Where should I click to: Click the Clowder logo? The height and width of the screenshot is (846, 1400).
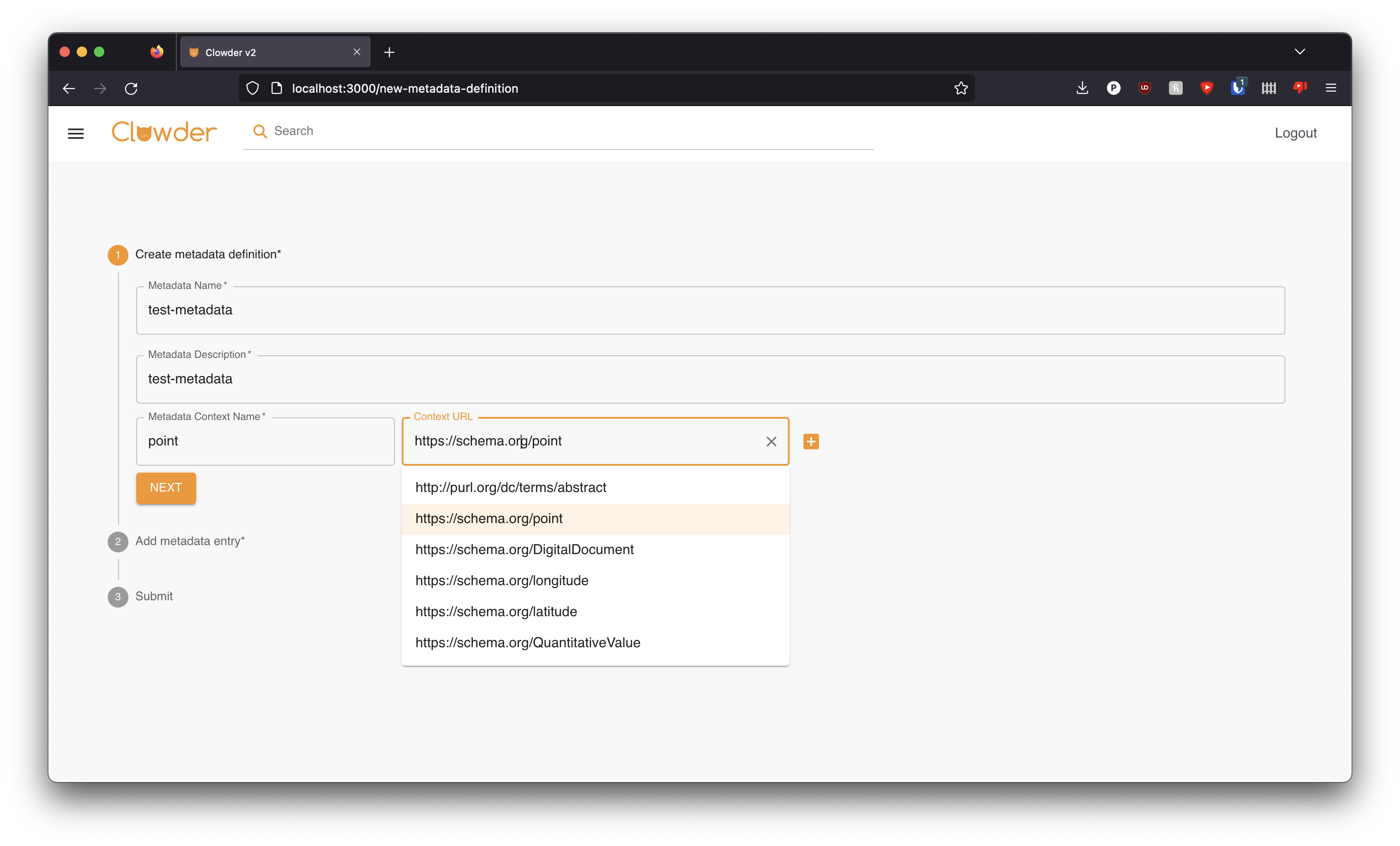[x=164, y=132]
